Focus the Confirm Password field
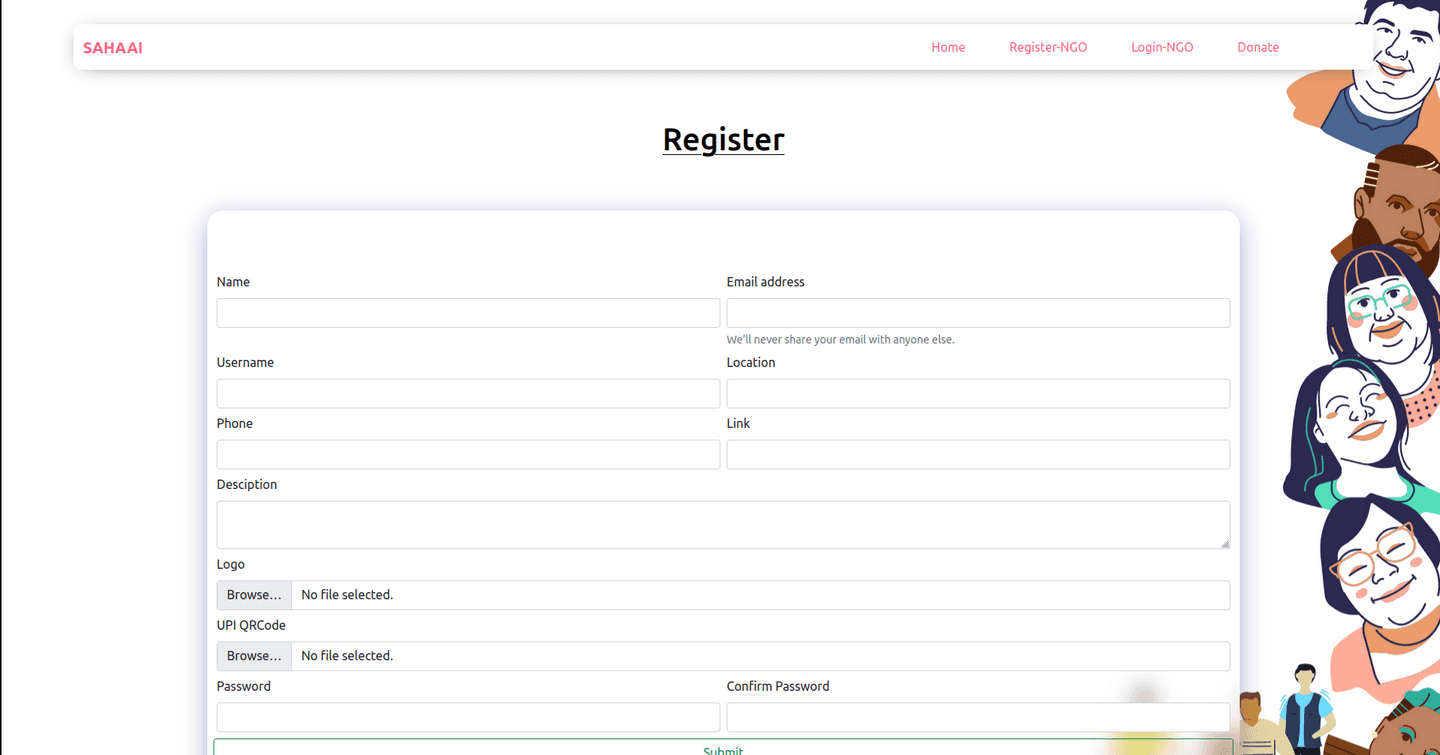Viewport: 1440px width, 755px height. click(978, 717)
